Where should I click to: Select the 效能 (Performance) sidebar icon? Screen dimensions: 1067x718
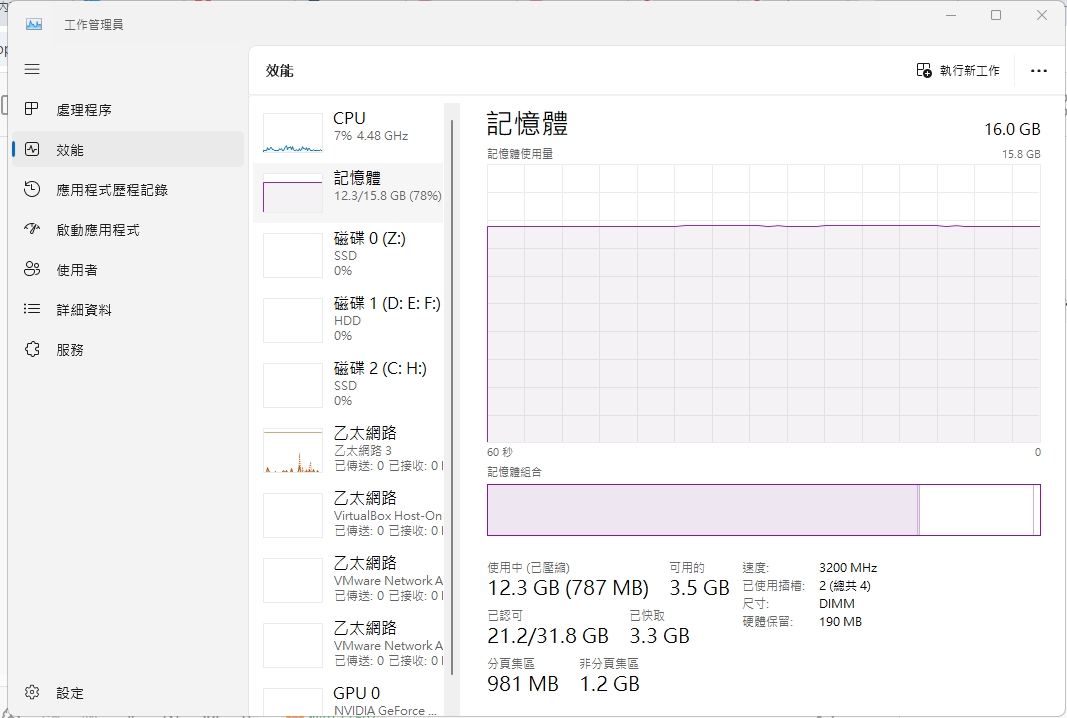pyautogui.click(x=32, y=149)
